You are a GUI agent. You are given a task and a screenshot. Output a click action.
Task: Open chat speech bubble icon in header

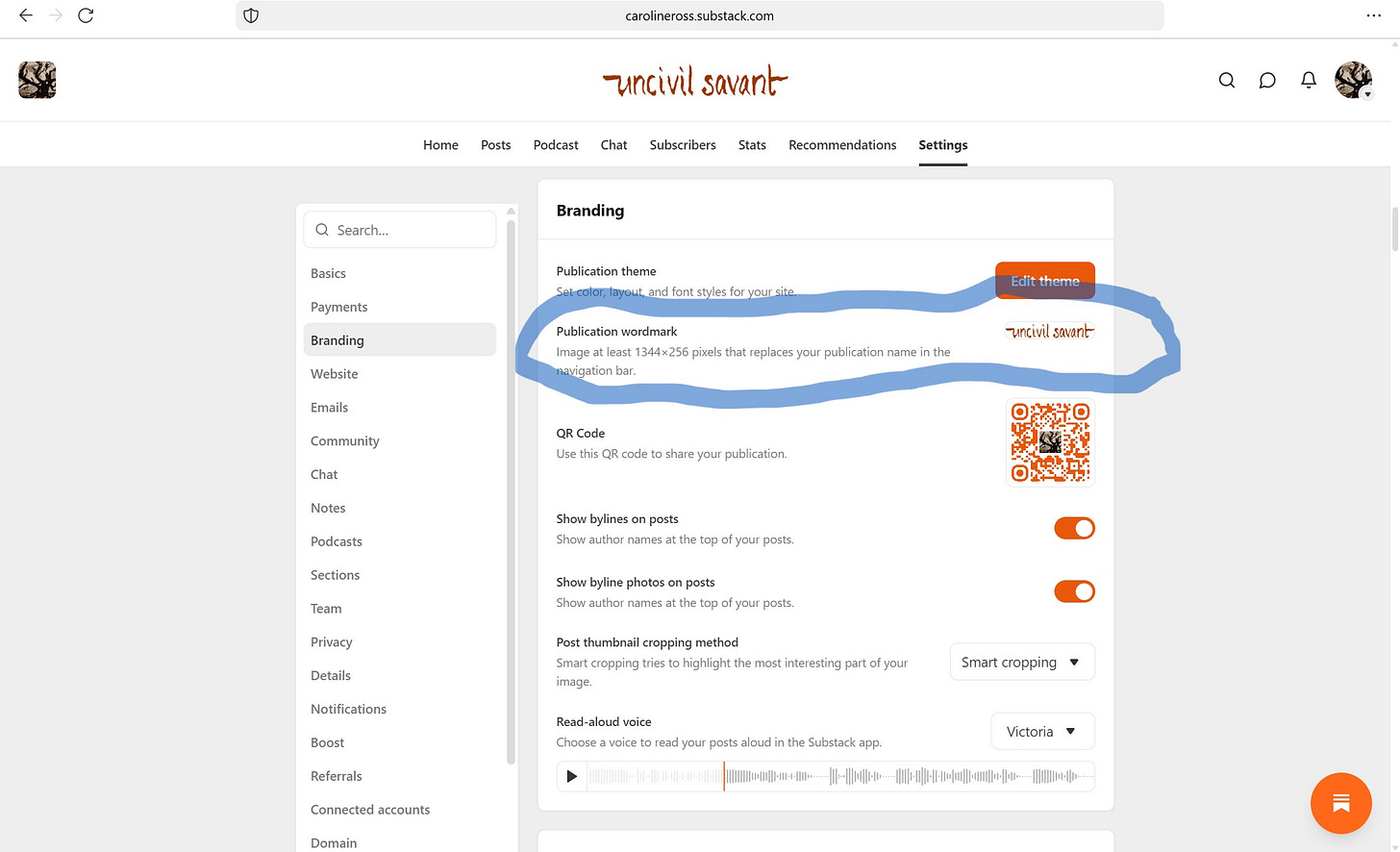[x=1267, y=81]
